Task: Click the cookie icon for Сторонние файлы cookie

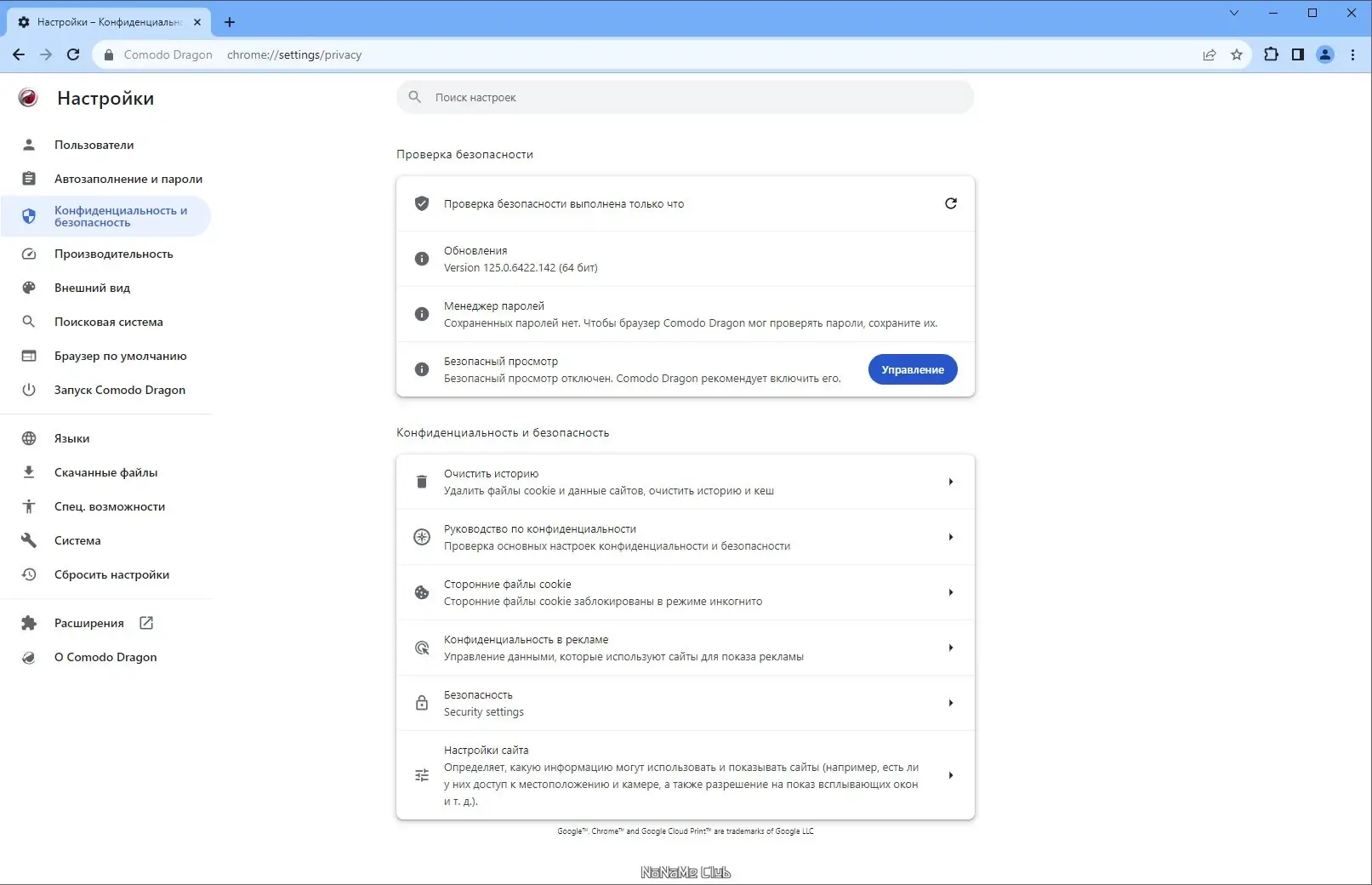Action: tap(422, 592)
